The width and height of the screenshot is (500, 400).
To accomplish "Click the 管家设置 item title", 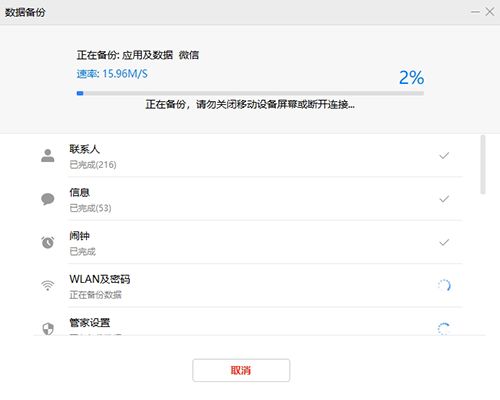I will point(90,322).
